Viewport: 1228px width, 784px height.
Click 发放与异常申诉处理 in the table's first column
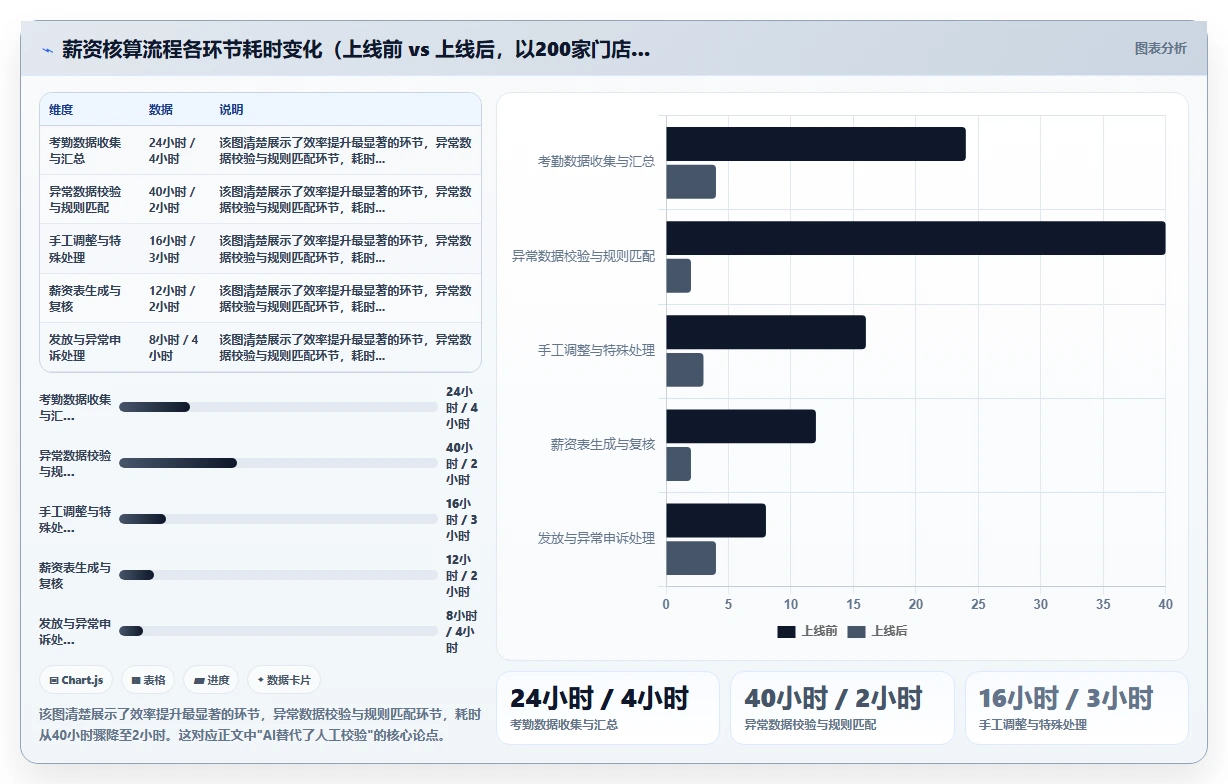pos(85,347)
